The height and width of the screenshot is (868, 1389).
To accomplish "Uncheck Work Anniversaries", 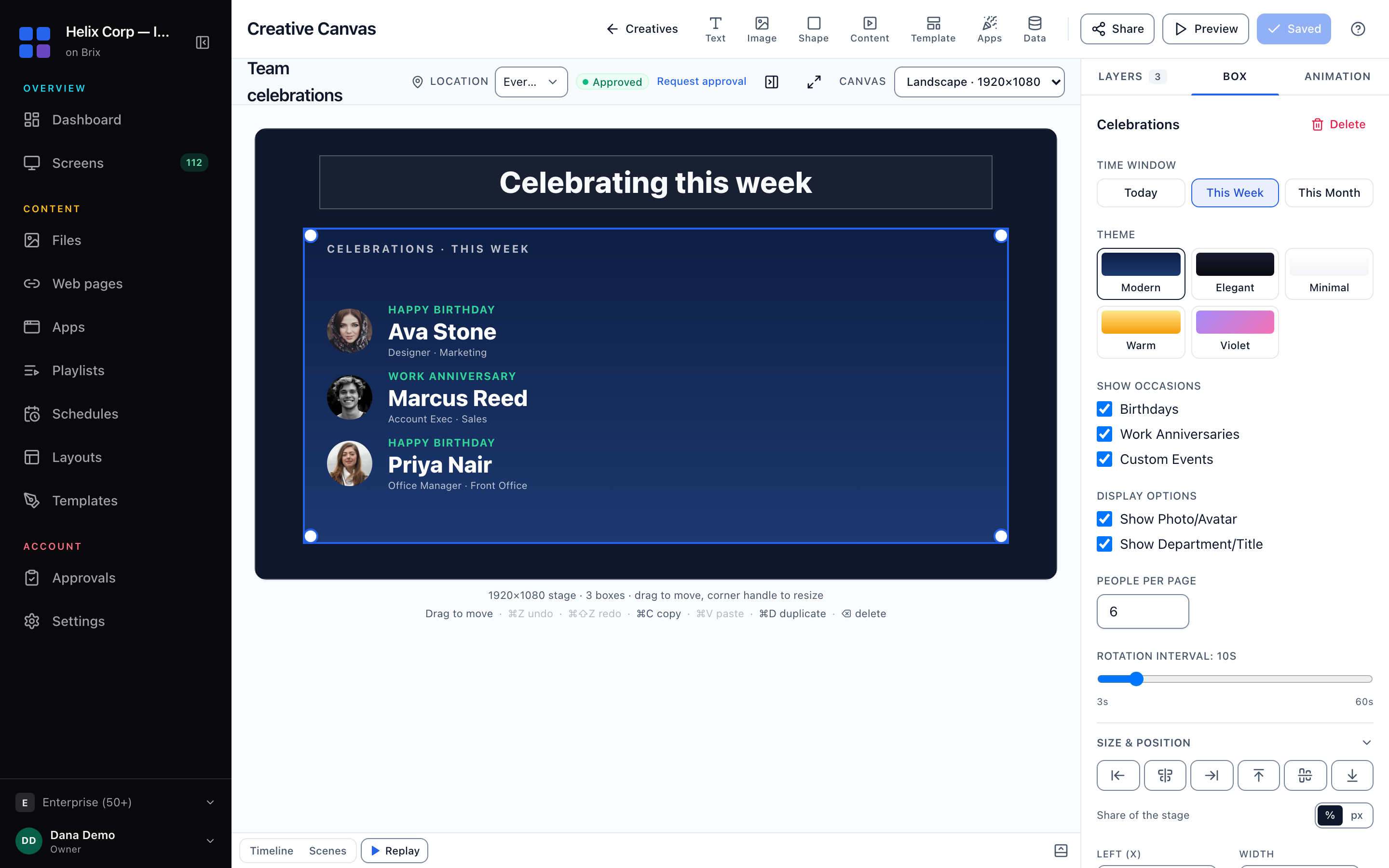I will [1104, 434].
